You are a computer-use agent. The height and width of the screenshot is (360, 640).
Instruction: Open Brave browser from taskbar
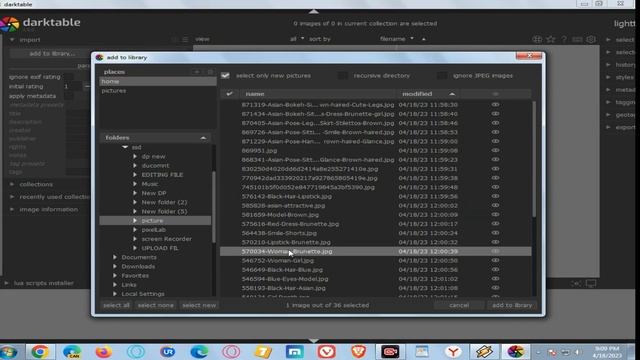point(358,351)
